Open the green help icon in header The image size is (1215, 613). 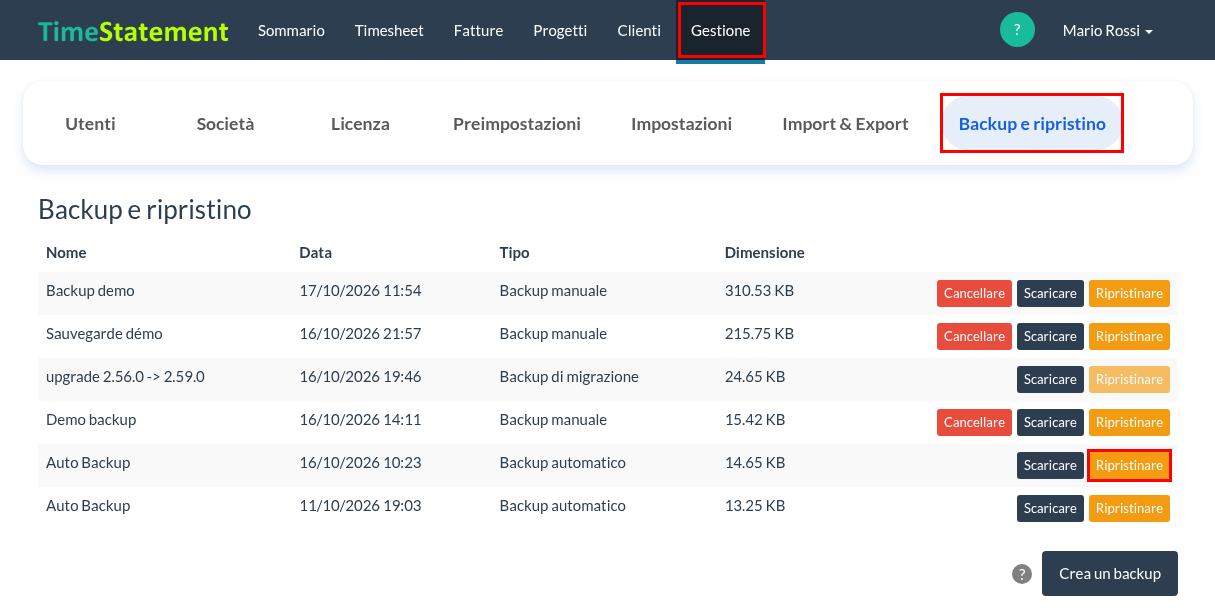tap(1017, 30)
